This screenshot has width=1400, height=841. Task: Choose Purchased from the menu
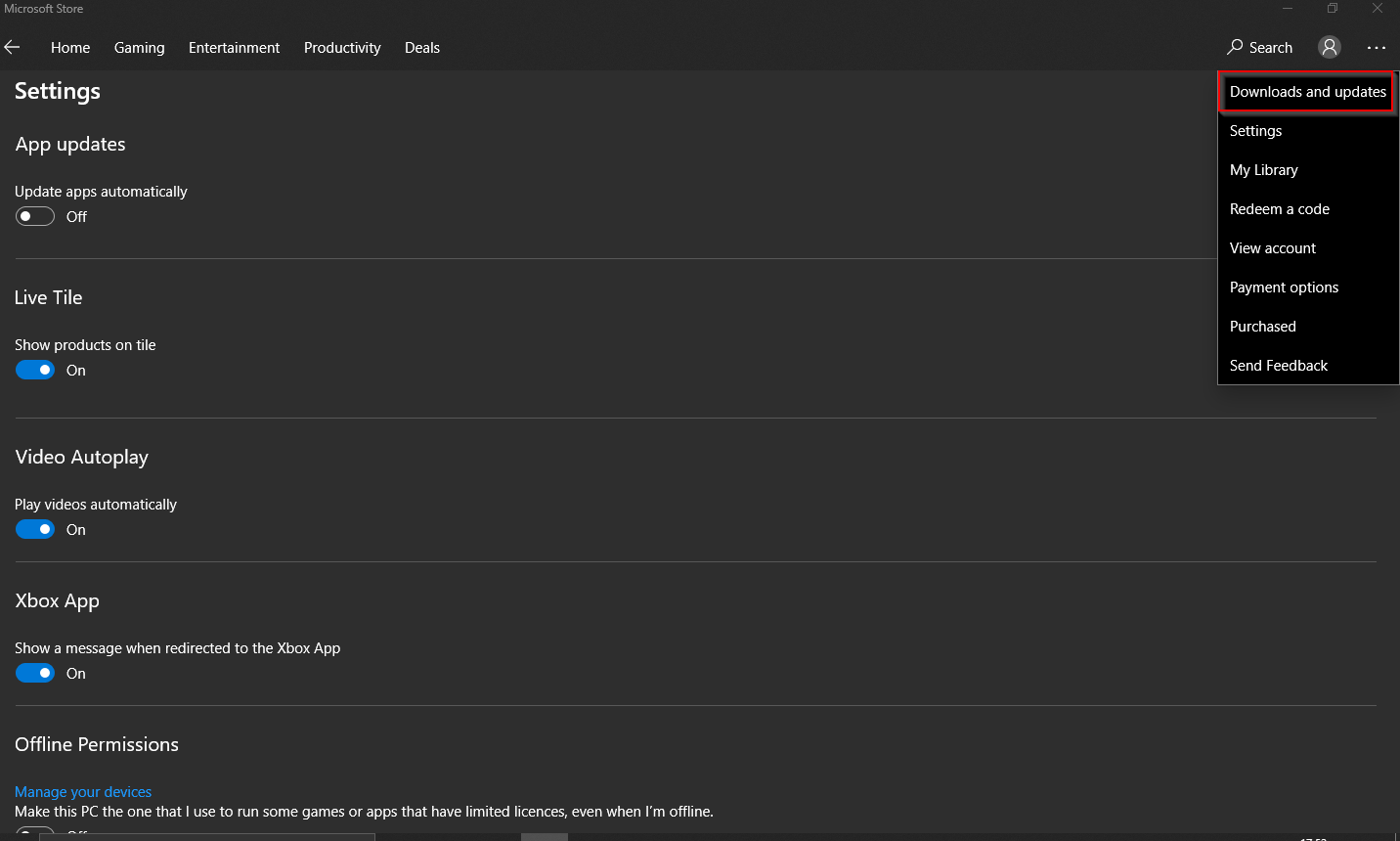(1308, 327)
